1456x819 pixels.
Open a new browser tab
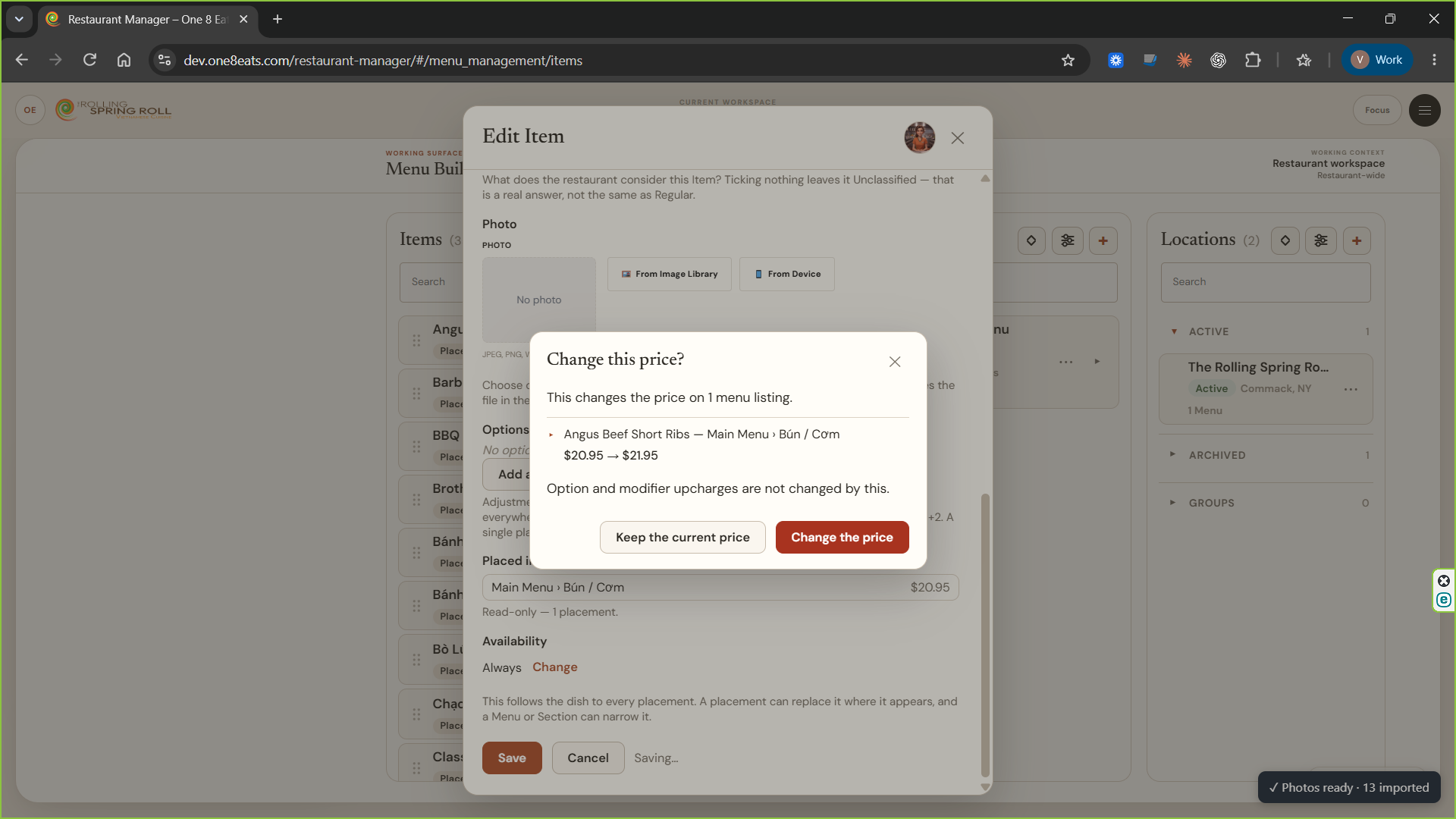(278, 19)
